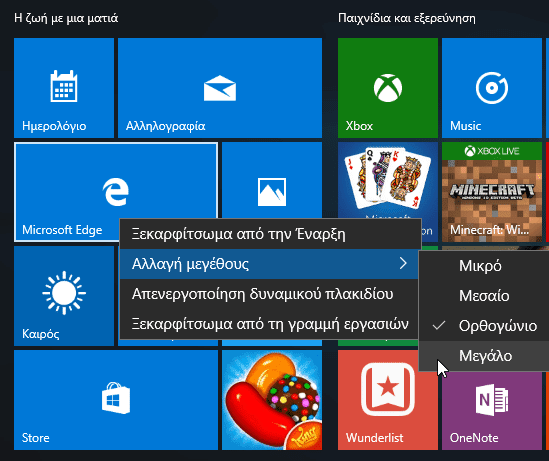Select Αλλαγή μεγέθους menu entry
Image resolution: width=549 pixels, height=461 pixels.
(x=269, y=264)
